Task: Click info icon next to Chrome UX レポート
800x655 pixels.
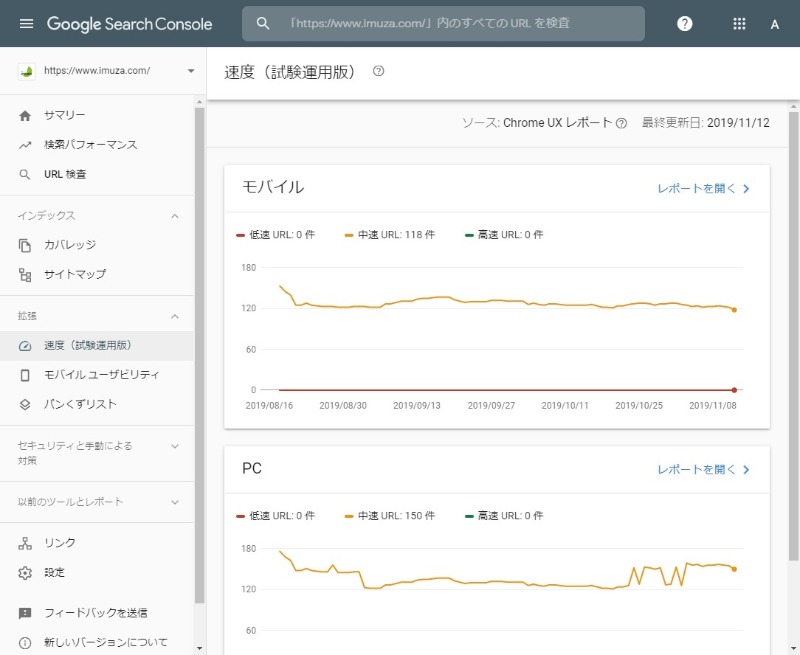Action: point(621,123)
